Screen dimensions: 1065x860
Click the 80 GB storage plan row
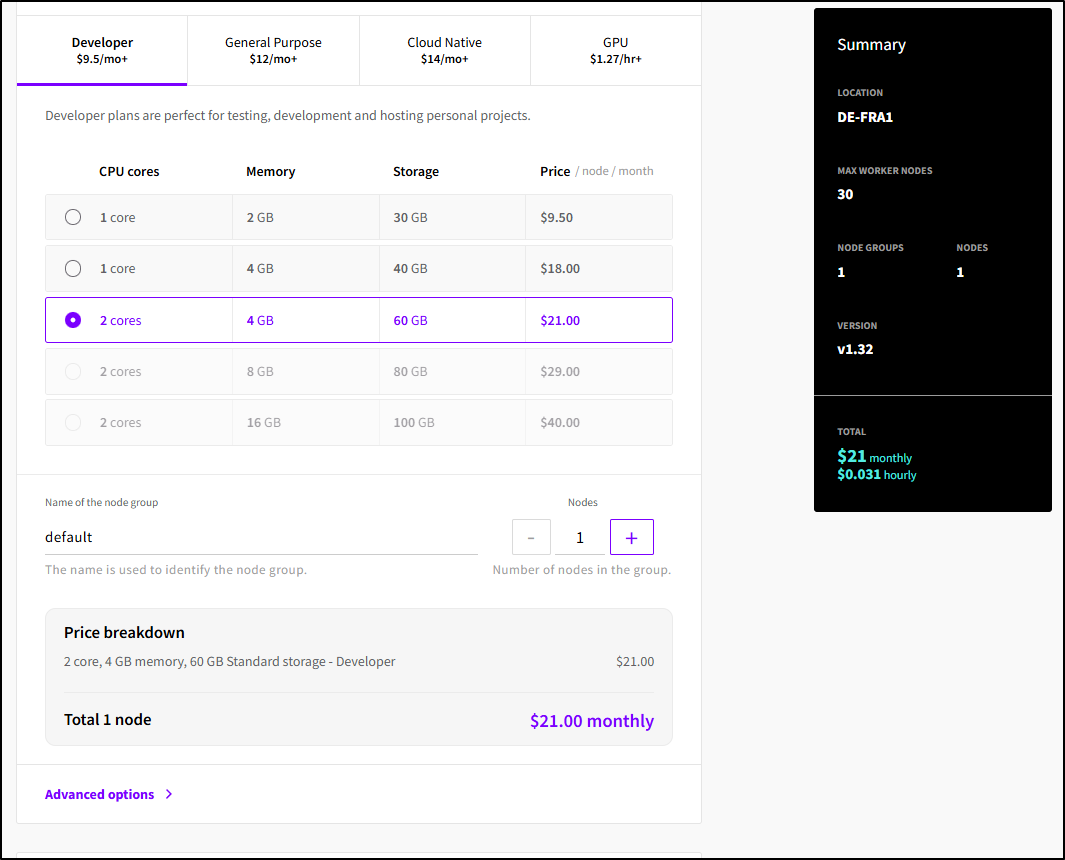[410, 371]
